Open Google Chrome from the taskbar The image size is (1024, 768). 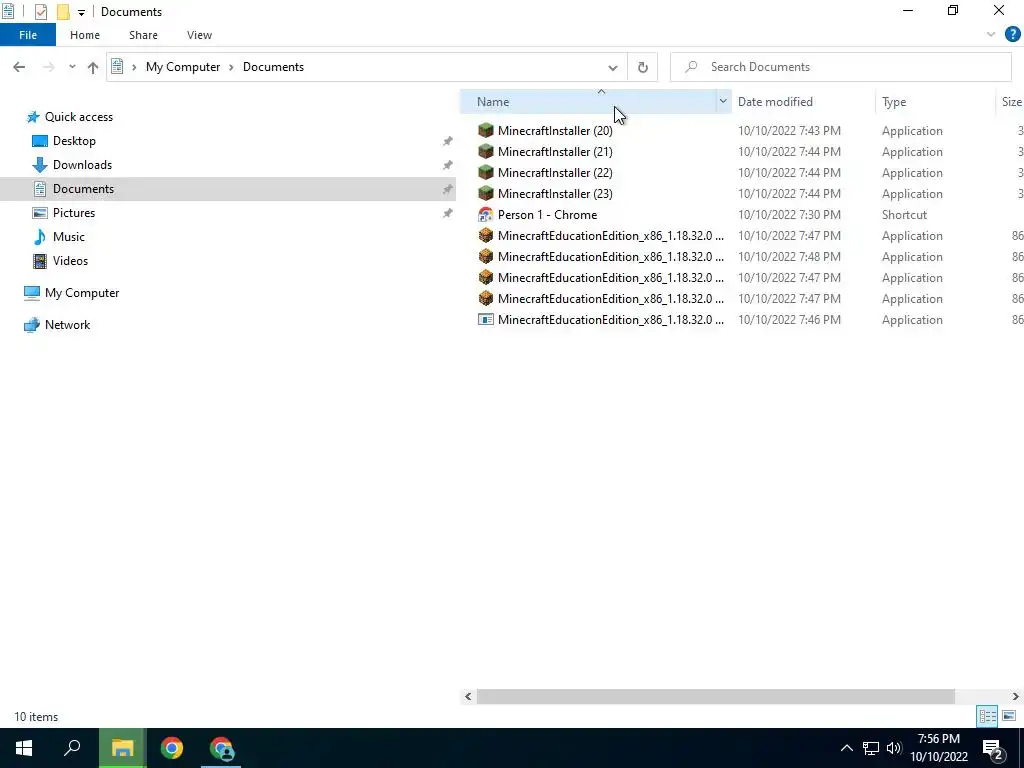click(x=172, y=748)
